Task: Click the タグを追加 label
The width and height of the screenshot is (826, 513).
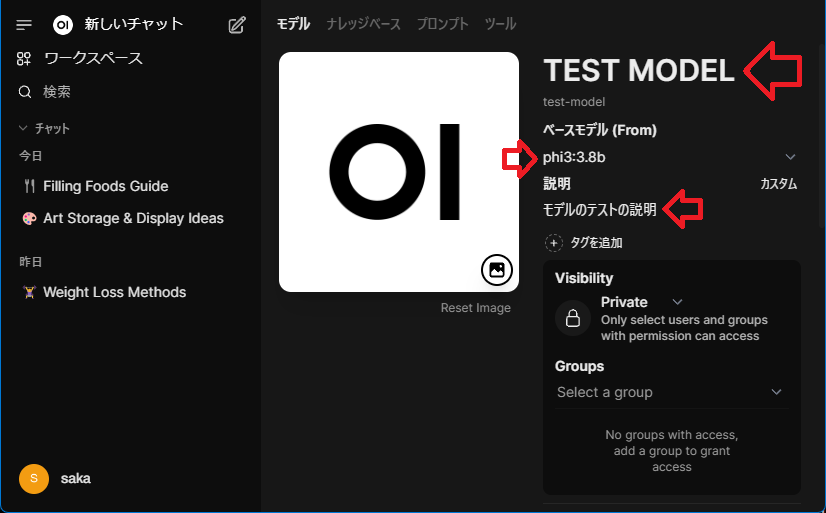Action: coord(596,243)
